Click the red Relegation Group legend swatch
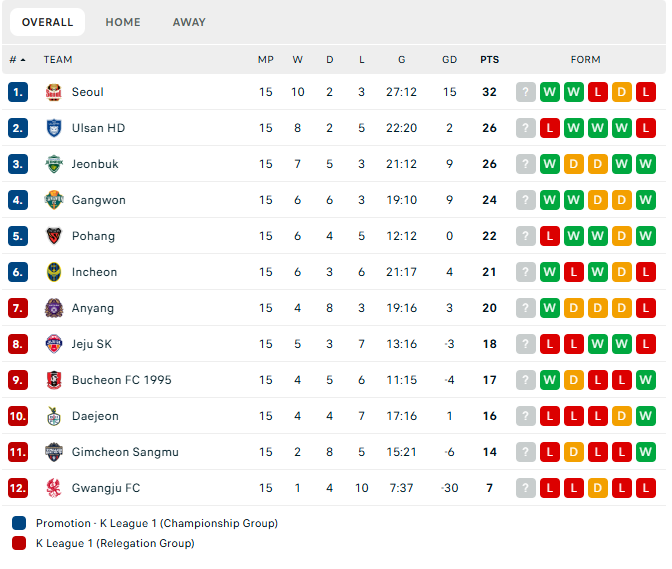 (x=19, y=543)
